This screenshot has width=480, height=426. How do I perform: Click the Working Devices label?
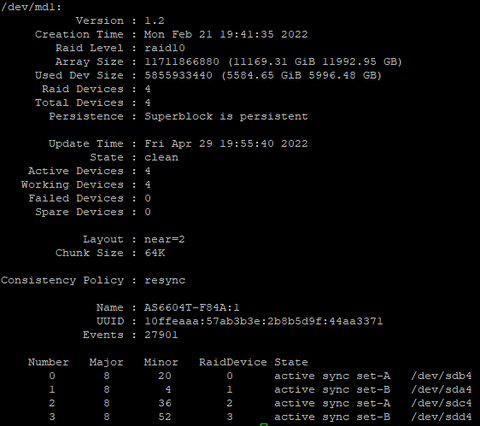pyautogui.click(x=72, y=185)
